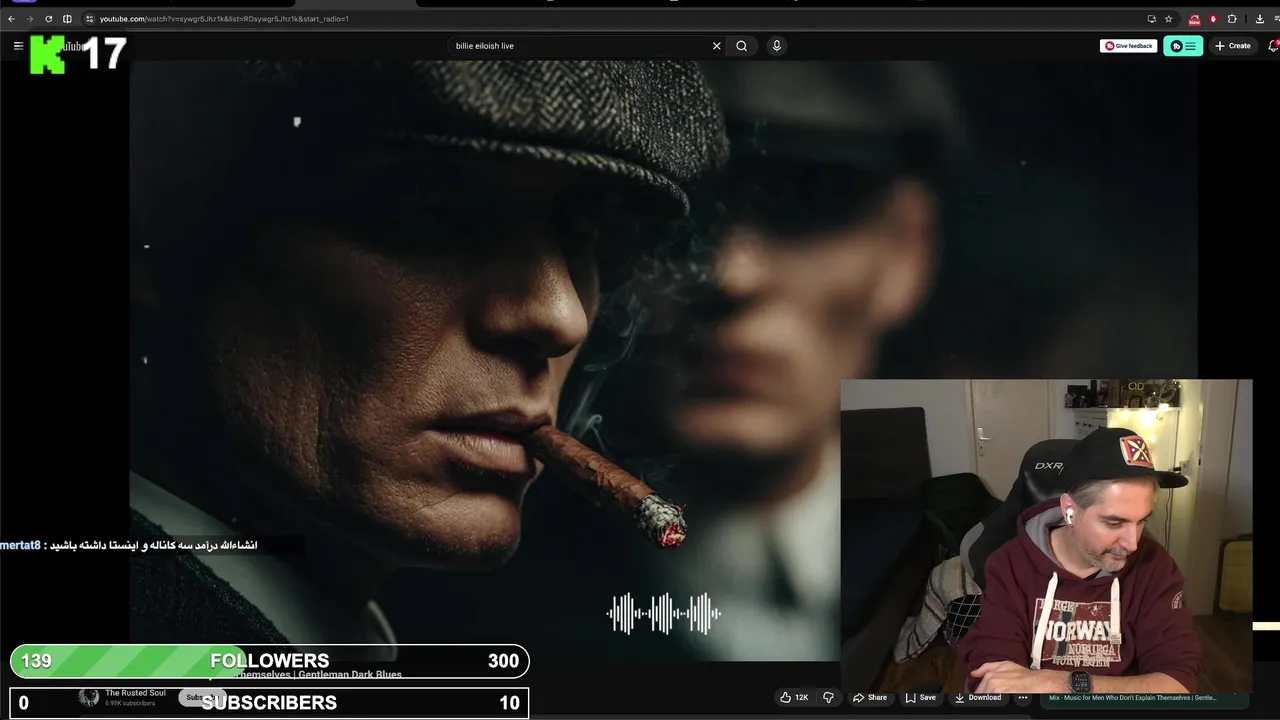Viewport: 1280px width, 720px height.
Task: Dislike the video
Action: coord(828,697)
